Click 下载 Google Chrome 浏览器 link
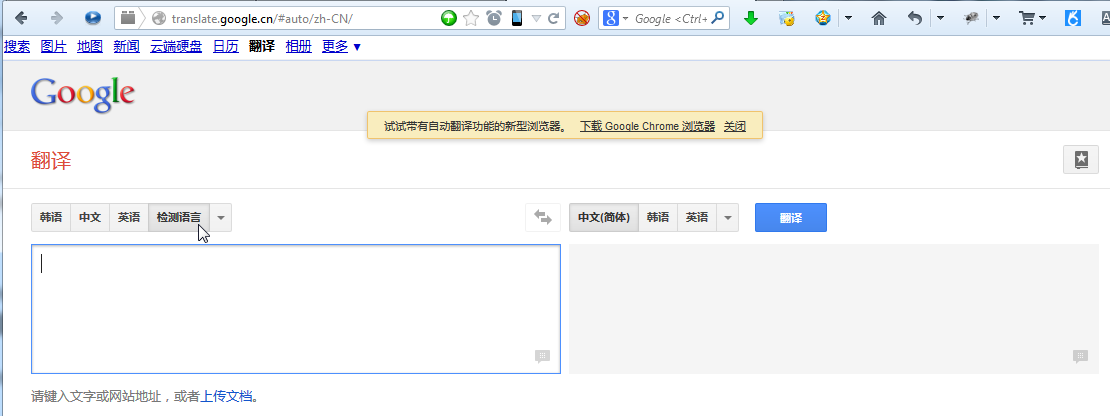1110x416 pixels. pos(647,127)
